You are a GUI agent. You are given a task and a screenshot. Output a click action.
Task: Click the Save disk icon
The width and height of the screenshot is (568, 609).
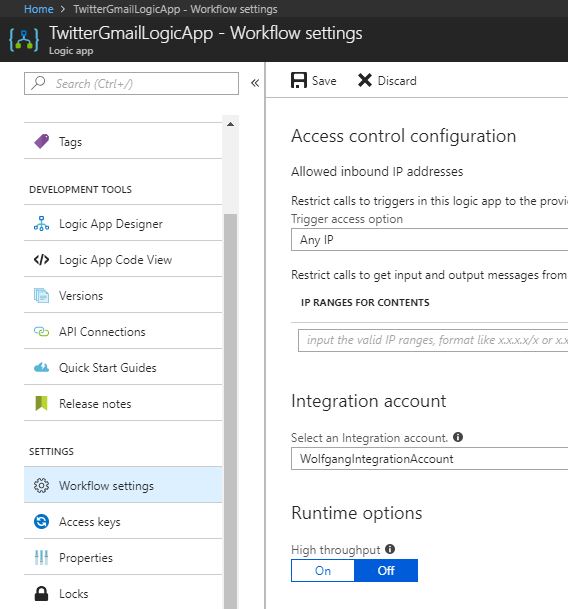[x=299, y=80]
